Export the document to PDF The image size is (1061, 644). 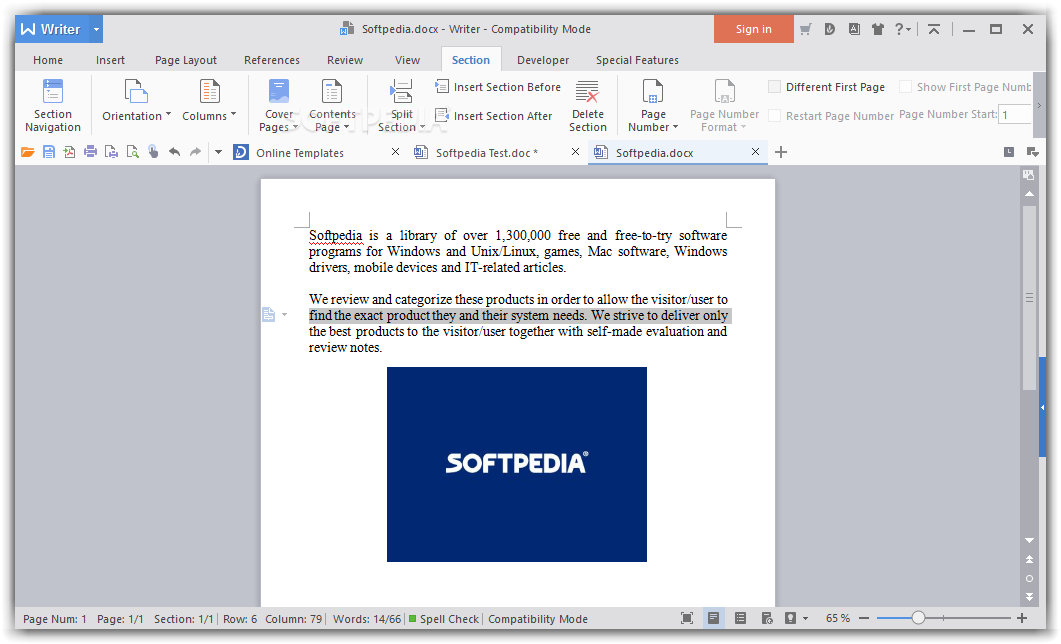(x=69, y=152)
